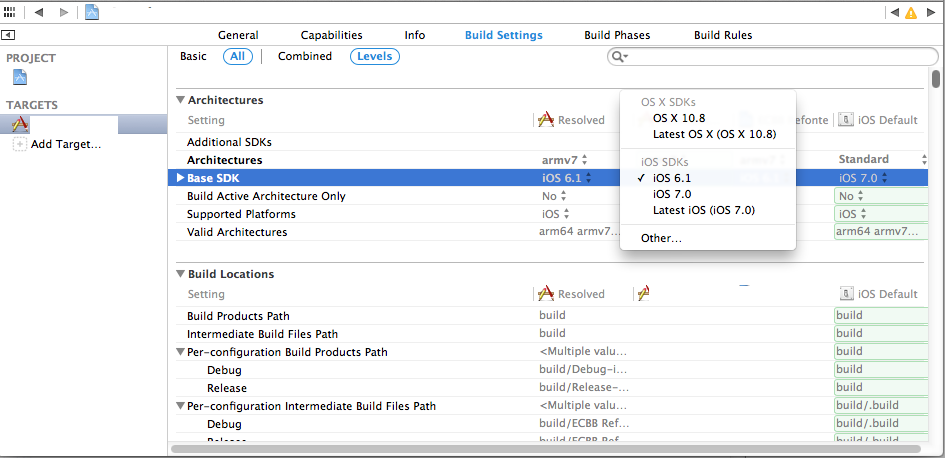Click the project file icon in jump bar
The image size is (945, 458).
92,11
